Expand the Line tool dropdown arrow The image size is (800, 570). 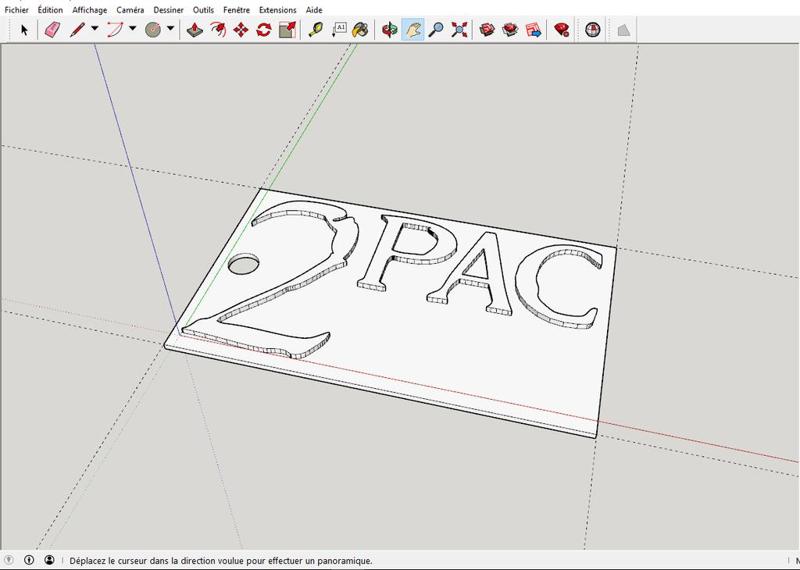94,29
